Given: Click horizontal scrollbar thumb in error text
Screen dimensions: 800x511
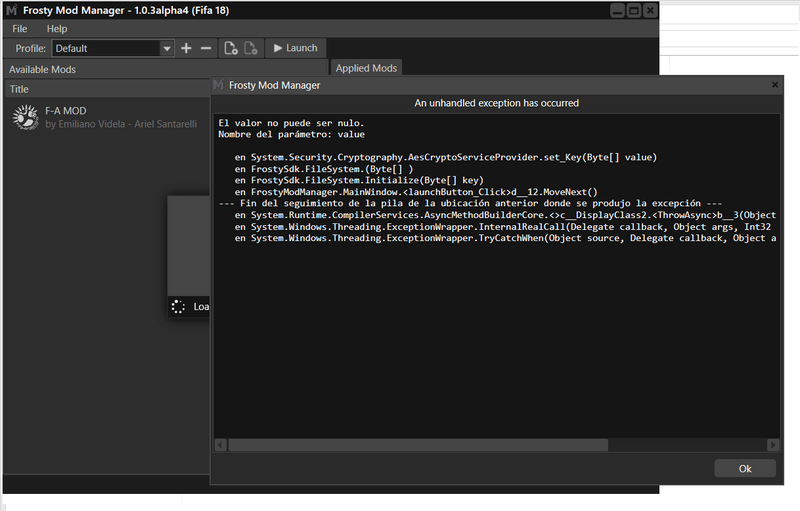Looking at the screenshot, I should [x=418, y=445].
